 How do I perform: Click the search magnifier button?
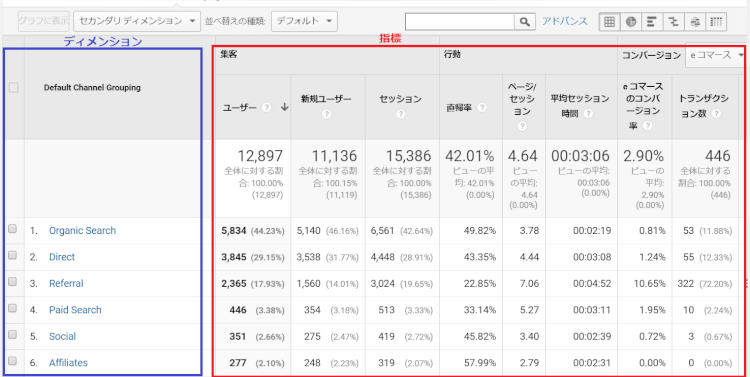point(525,22)
